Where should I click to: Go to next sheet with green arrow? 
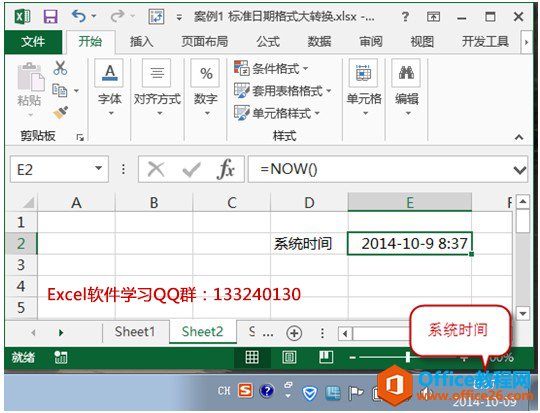(61, 332)
